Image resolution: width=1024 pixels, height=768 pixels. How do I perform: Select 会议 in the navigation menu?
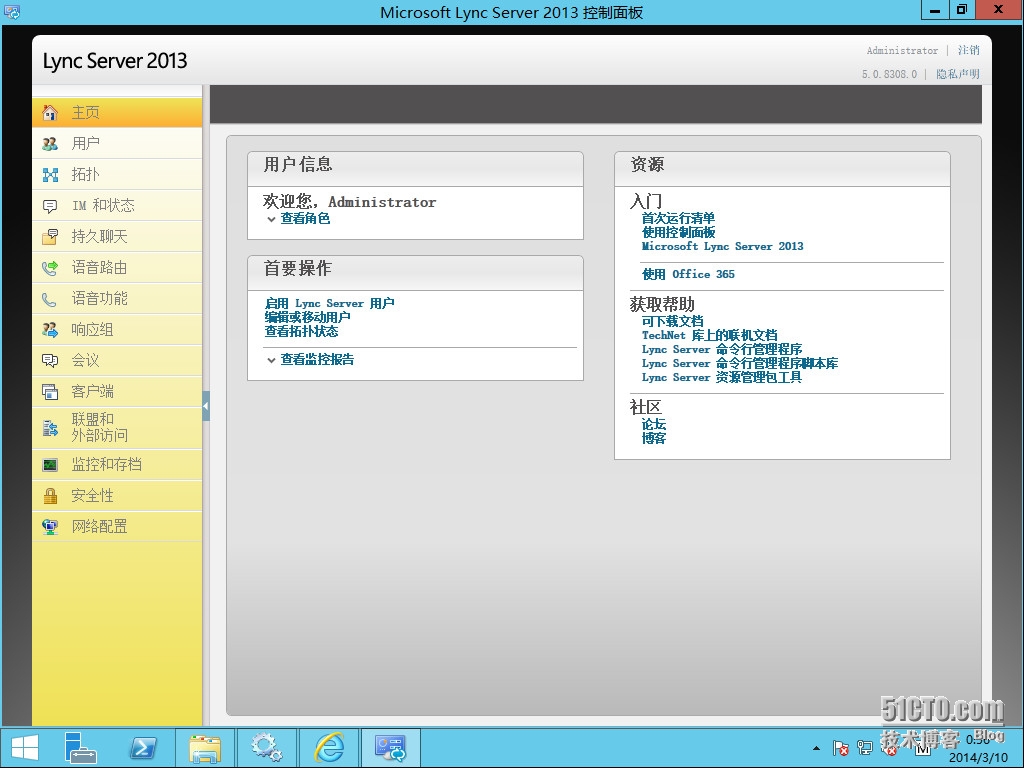click(x=117, y=360)
